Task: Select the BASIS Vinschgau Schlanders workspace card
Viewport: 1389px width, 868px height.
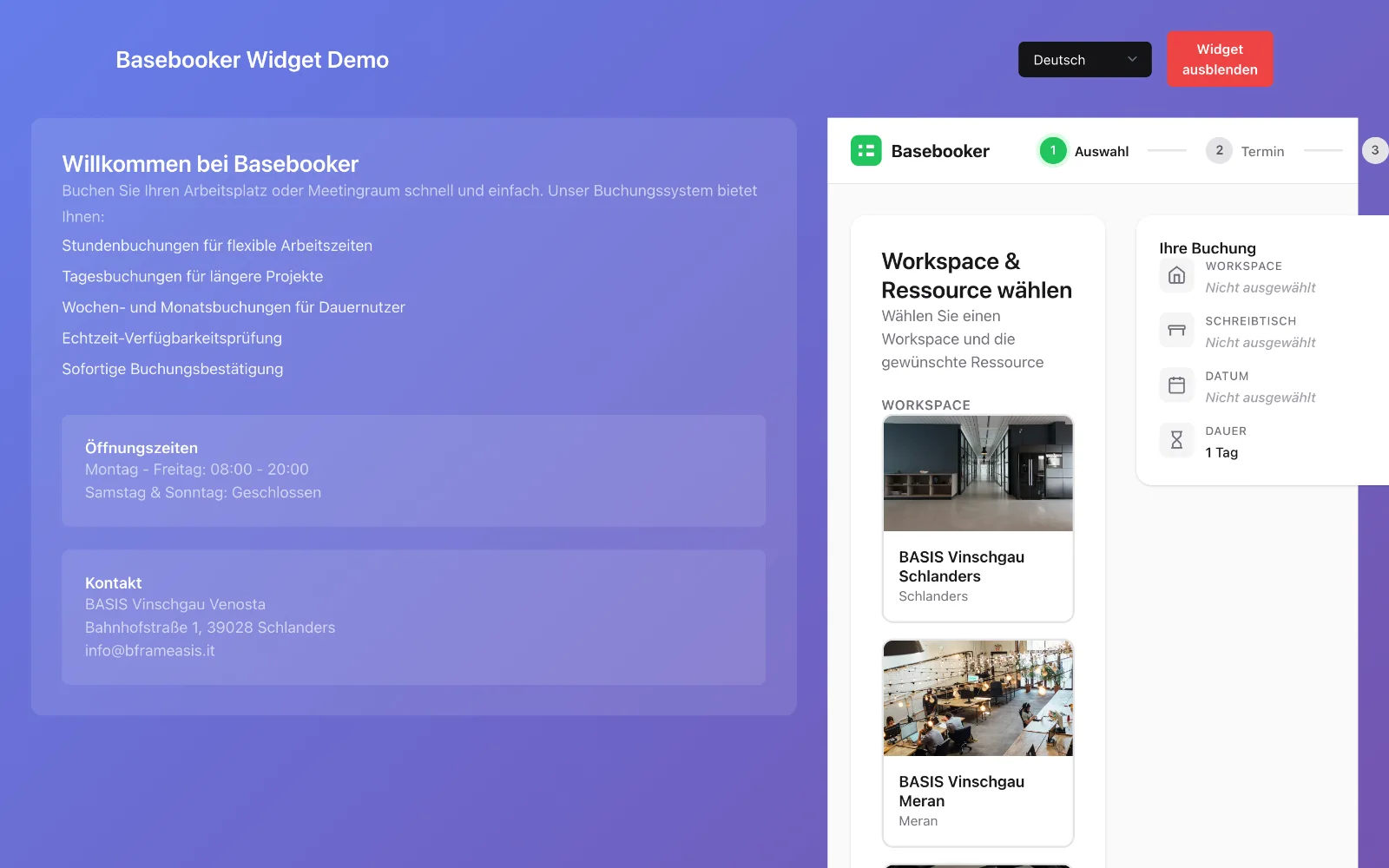Action: 978,518
